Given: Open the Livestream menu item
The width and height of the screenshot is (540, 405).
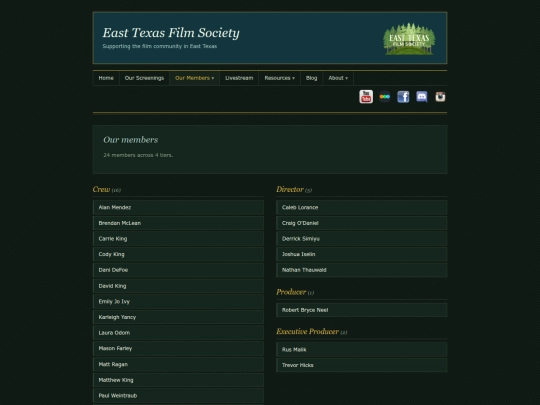Looking at the screenshot, I should pos(239,78).
